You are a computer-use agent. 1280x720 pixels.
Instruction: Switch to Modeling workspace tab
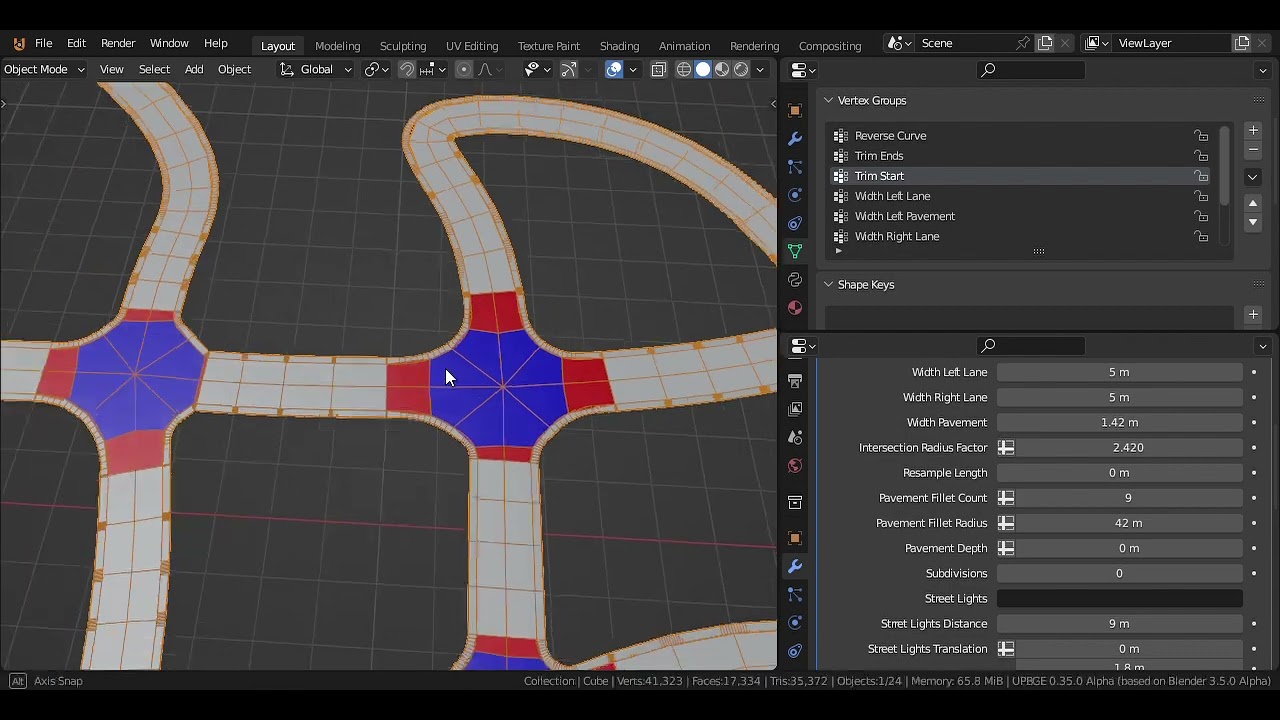tap(337, 46)
